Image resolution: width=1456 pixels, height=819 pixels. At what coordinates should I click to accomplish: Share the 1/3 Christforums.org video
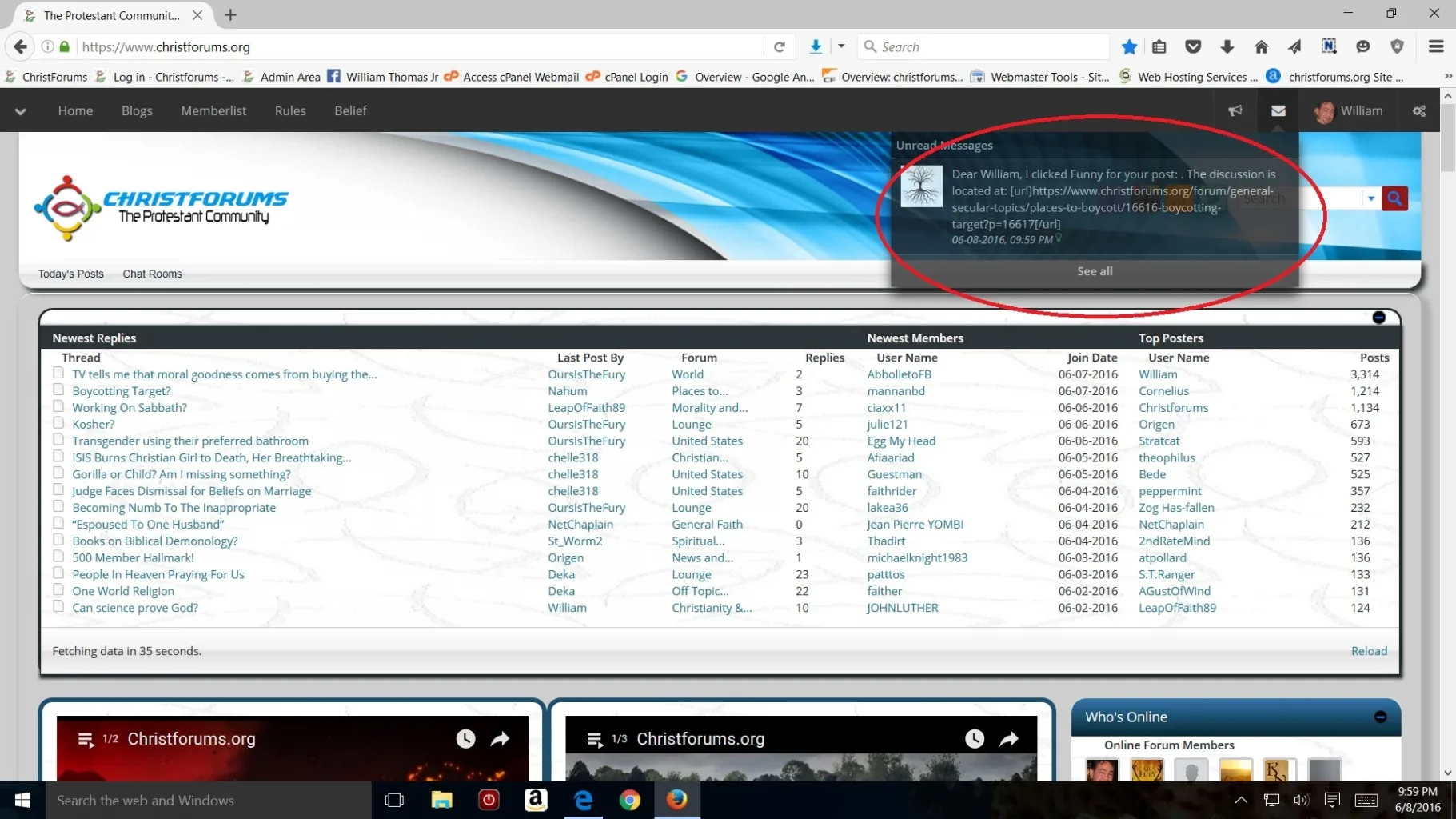point(1009,739)
